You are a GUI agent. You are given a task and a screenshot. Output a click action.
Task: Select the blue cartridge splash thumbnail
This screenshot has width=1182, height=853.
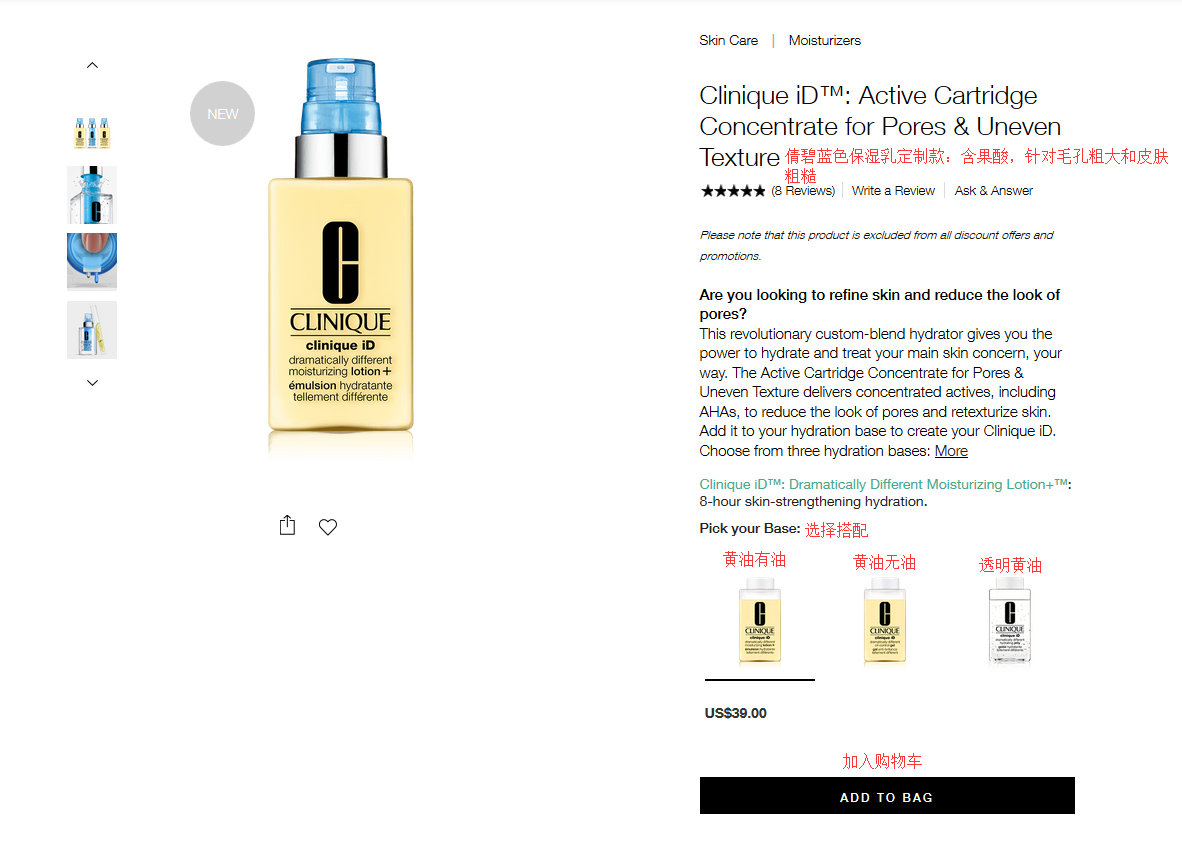92,195
